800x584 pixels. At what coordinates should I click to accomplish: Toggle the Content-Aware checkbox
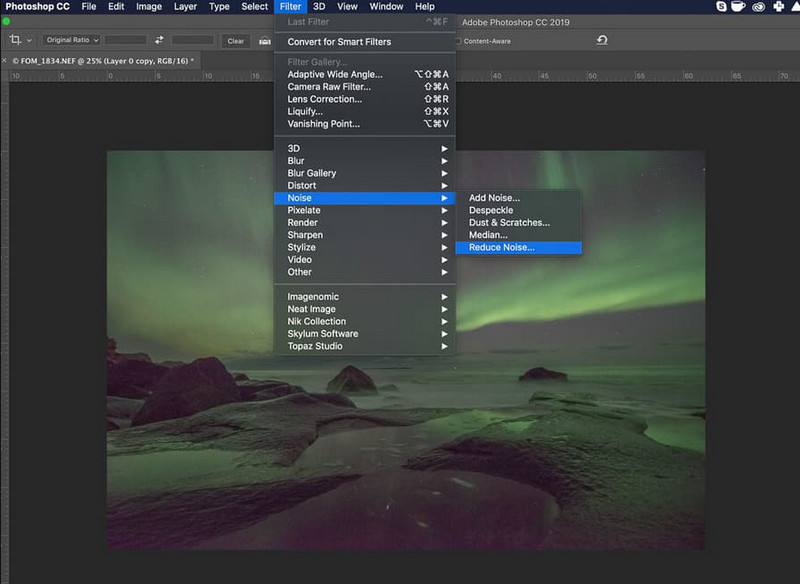tap(458, 41)
